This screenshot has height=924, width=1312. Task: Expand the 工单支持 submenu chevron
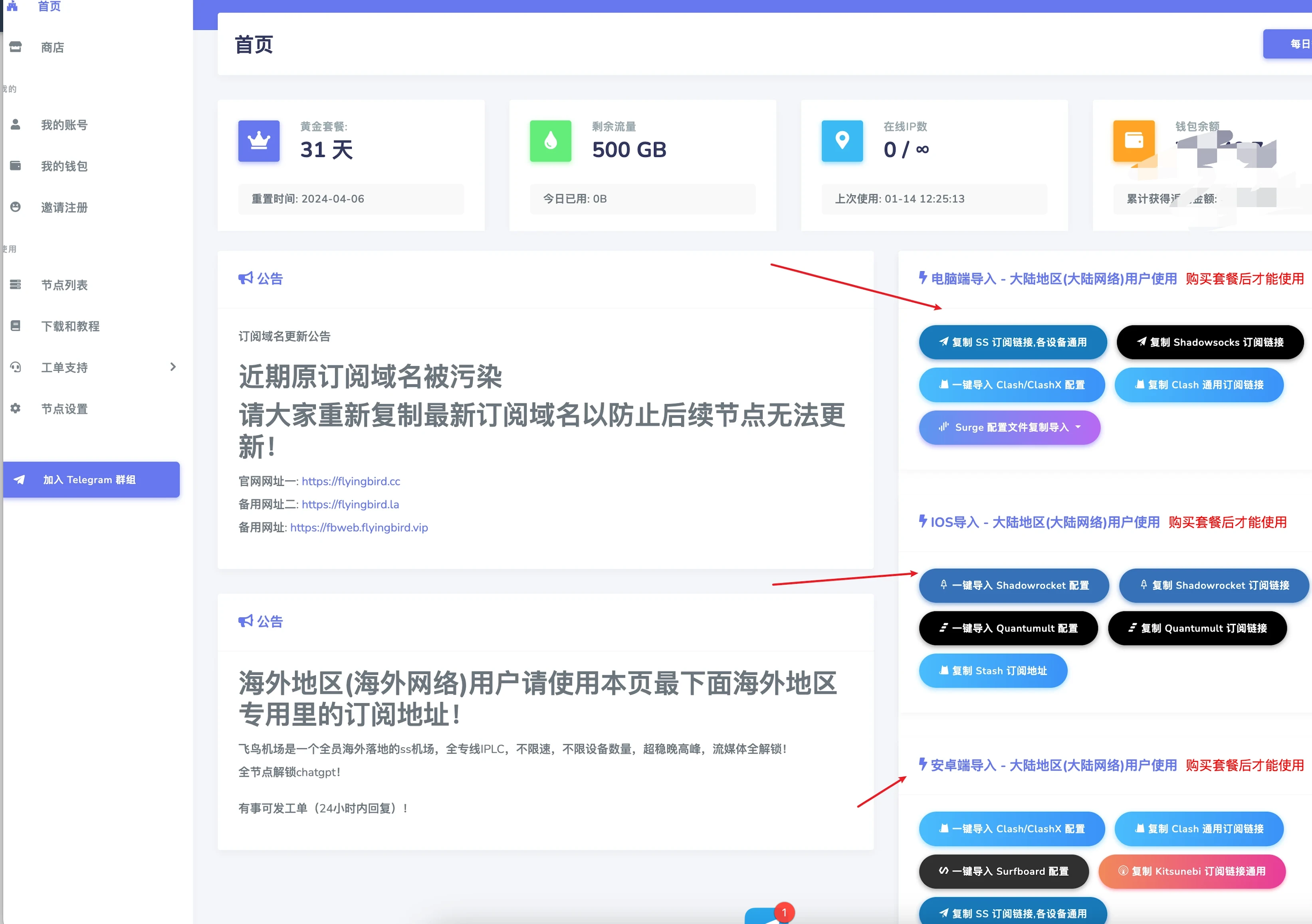click(174, 367)
